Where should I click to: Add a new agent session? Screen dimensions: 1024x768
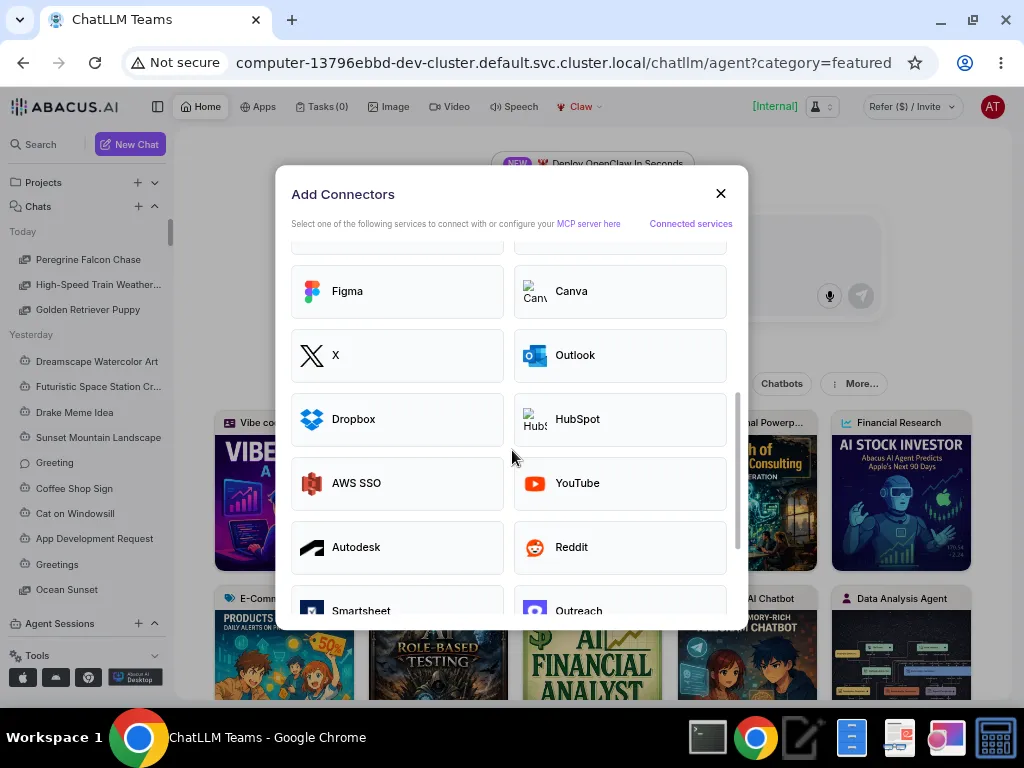138,624
